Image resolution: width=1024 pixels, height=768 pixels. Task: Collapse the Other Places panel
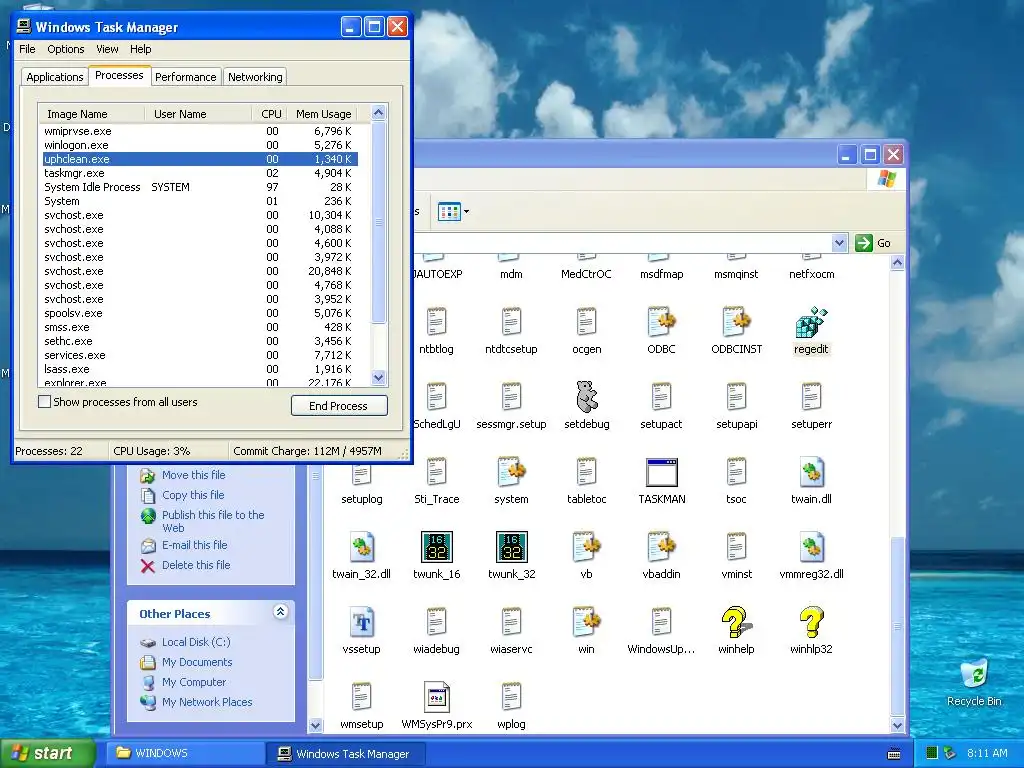(x=280, y=612)
